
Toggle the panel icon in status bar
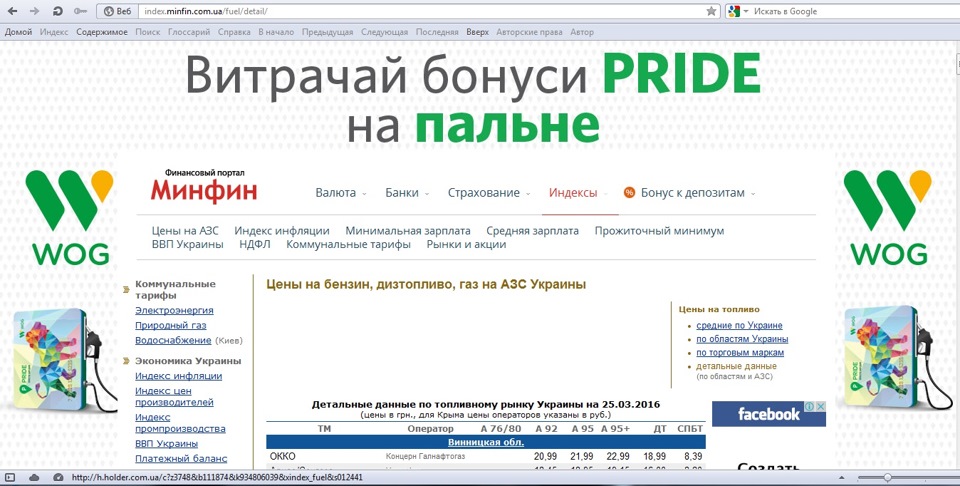(x=10, y=477)
